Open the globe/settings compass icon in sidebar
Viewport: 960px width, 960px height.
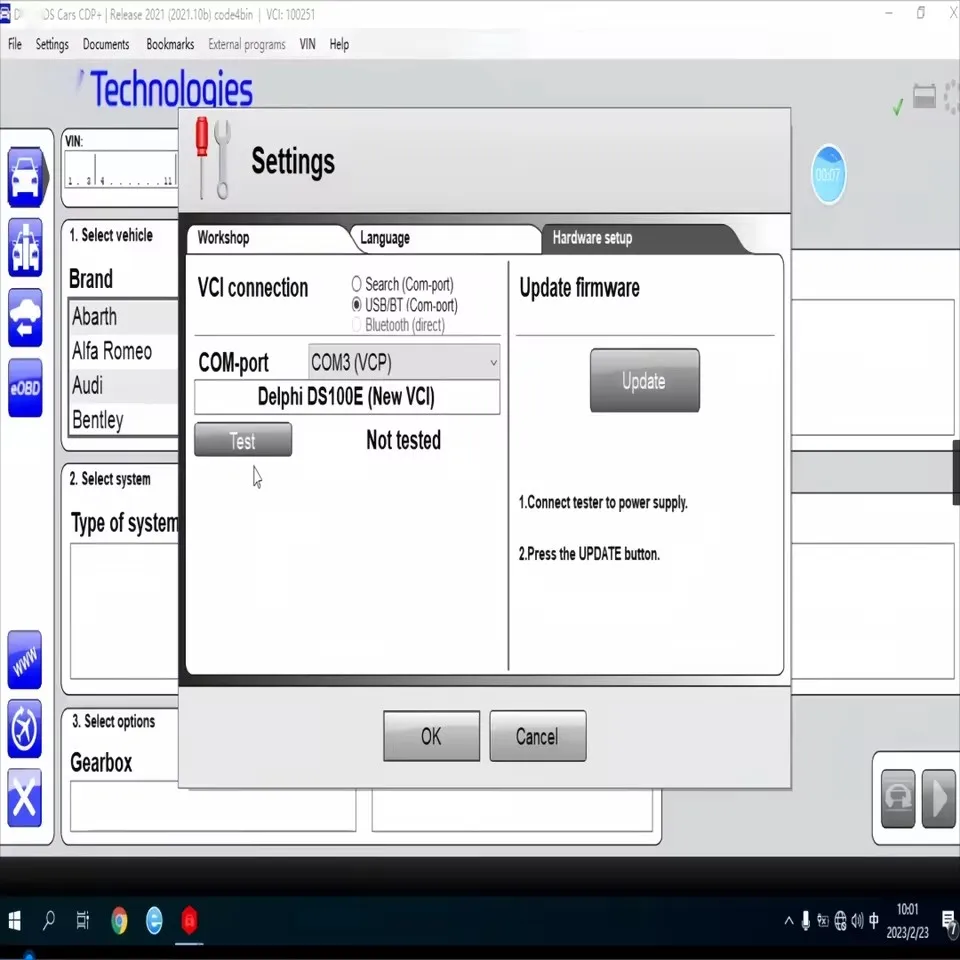click(25, 730)
